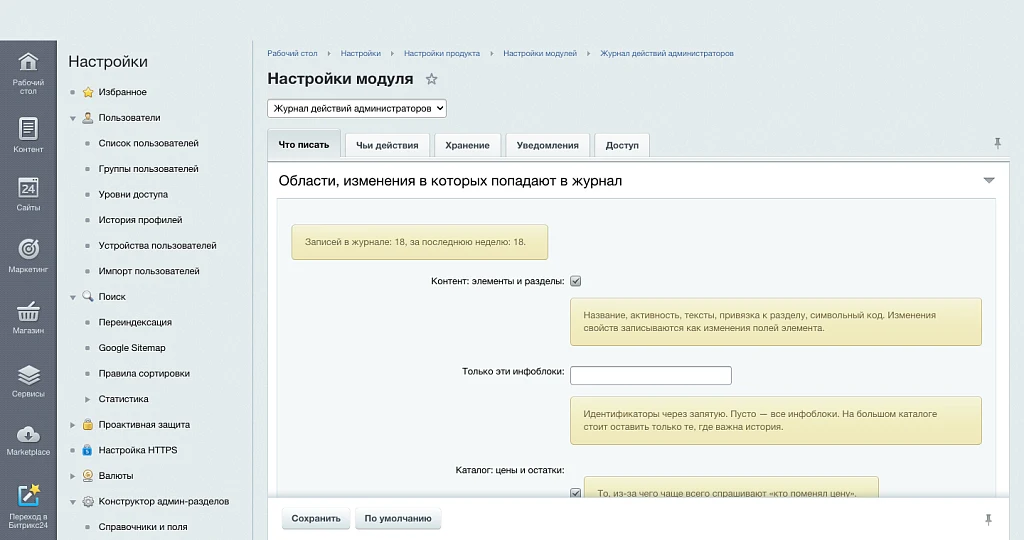Open Группы пользователей in the tree
This screenshot has width=1024, height=540.
tap(148, 168)
